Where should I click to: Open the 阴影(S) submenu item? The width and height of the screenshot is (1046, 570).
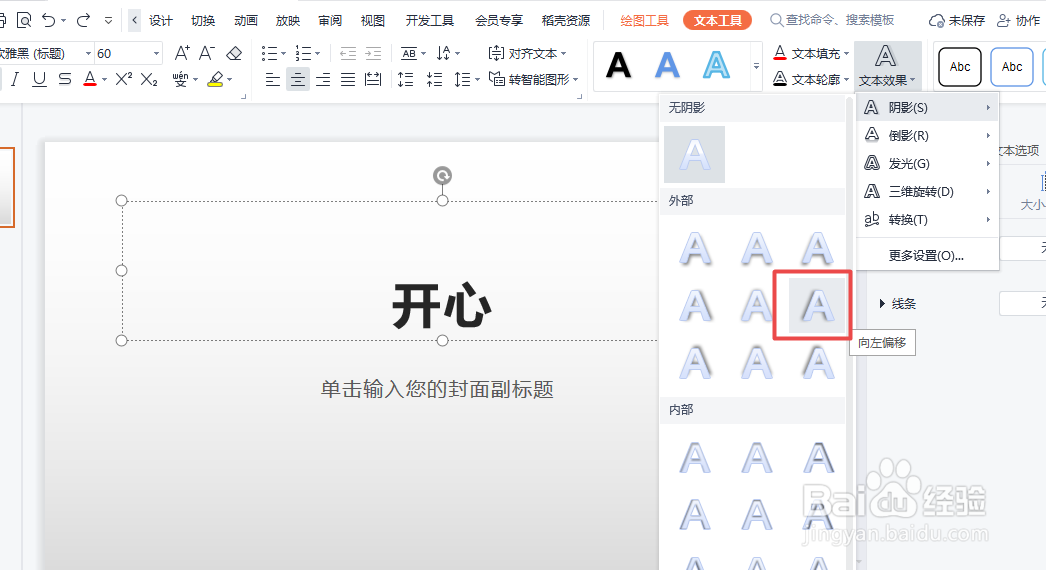coord(927,107)
